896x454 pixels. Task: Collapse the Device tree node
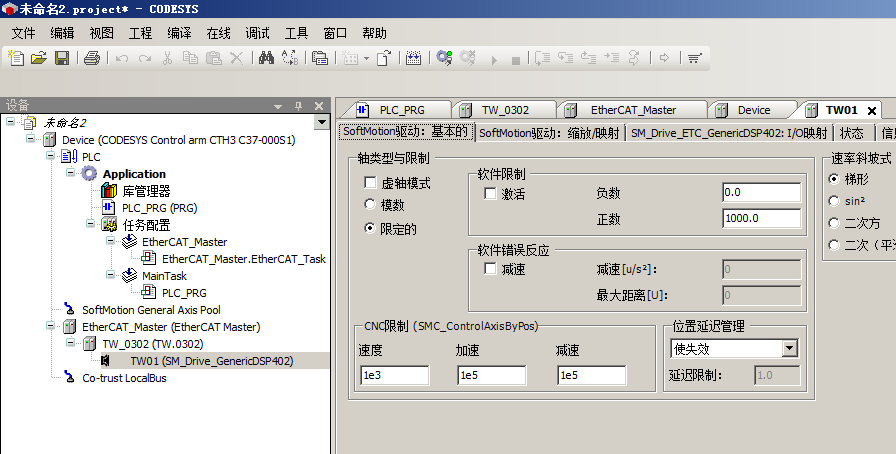[x=31, y=139]
